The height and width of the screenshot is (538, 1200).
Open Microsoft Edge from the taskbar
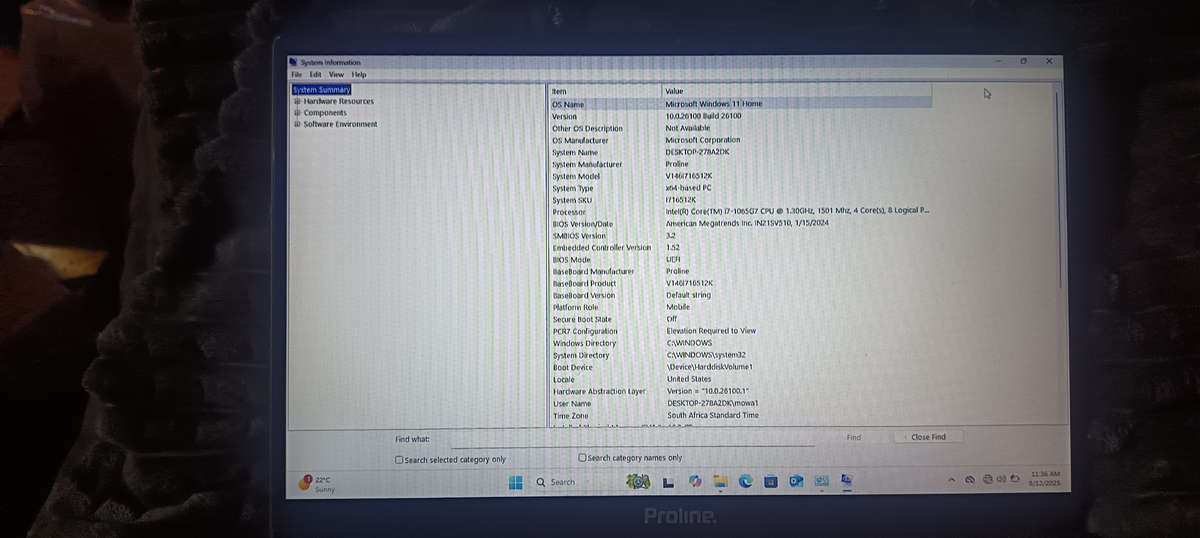745,482
